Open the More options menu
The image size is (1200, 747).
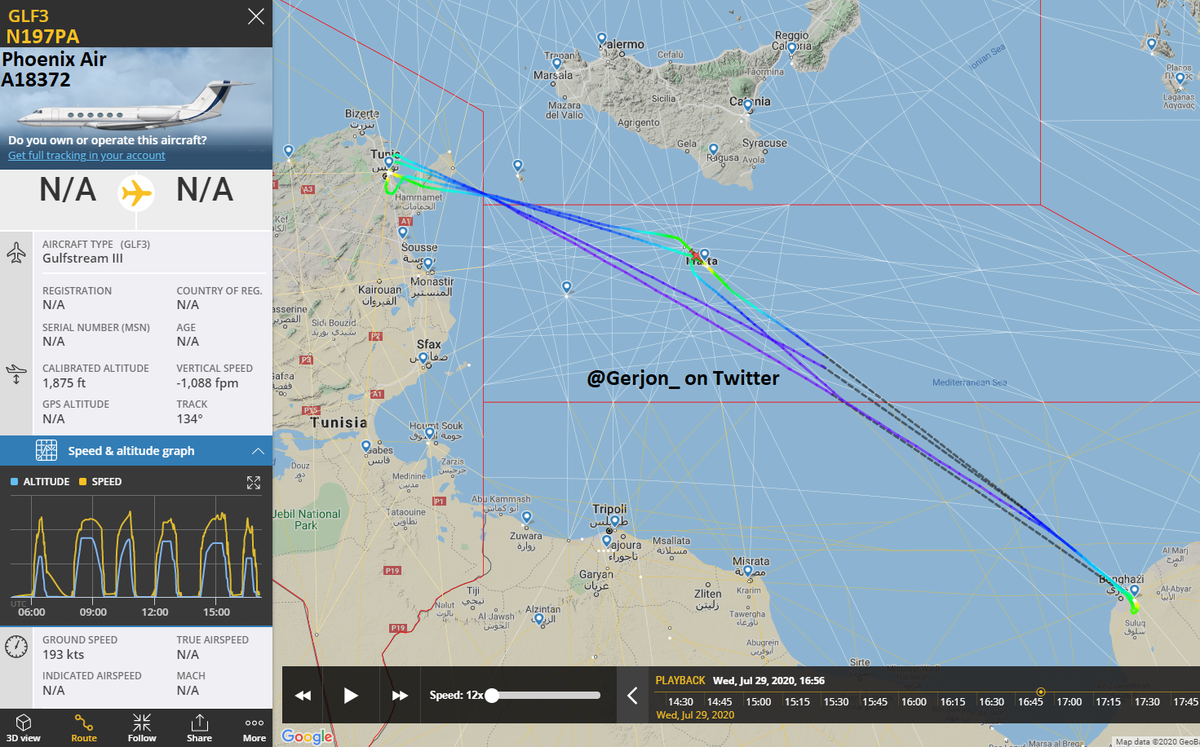[x=255, y=727]
